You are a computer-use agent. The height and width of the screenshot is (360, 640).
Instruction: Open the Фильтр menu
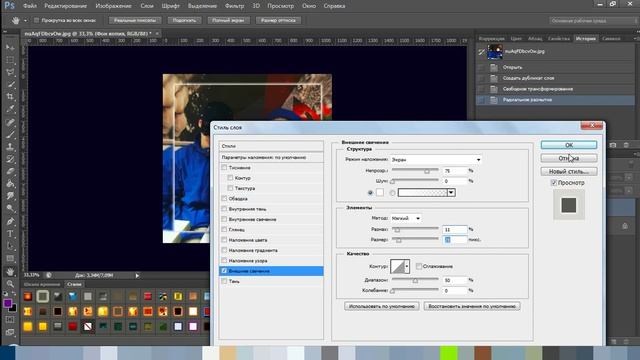234,6
